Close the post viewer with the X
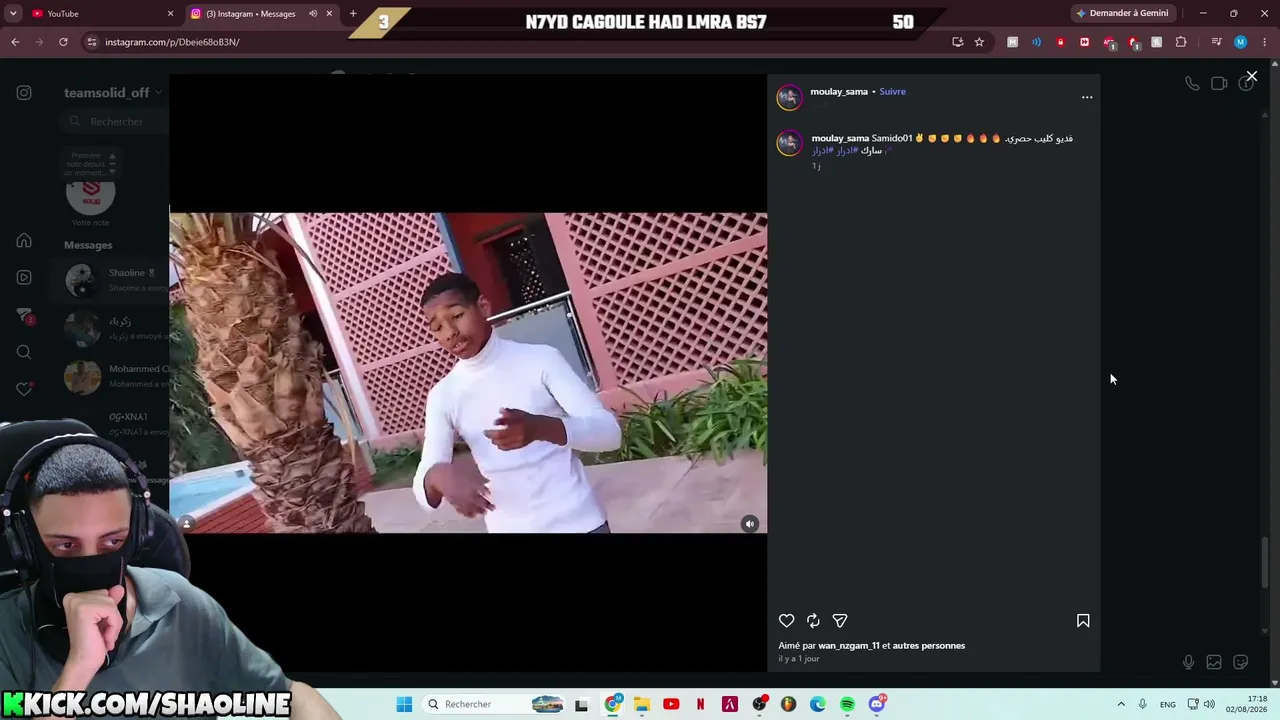 1251,76
